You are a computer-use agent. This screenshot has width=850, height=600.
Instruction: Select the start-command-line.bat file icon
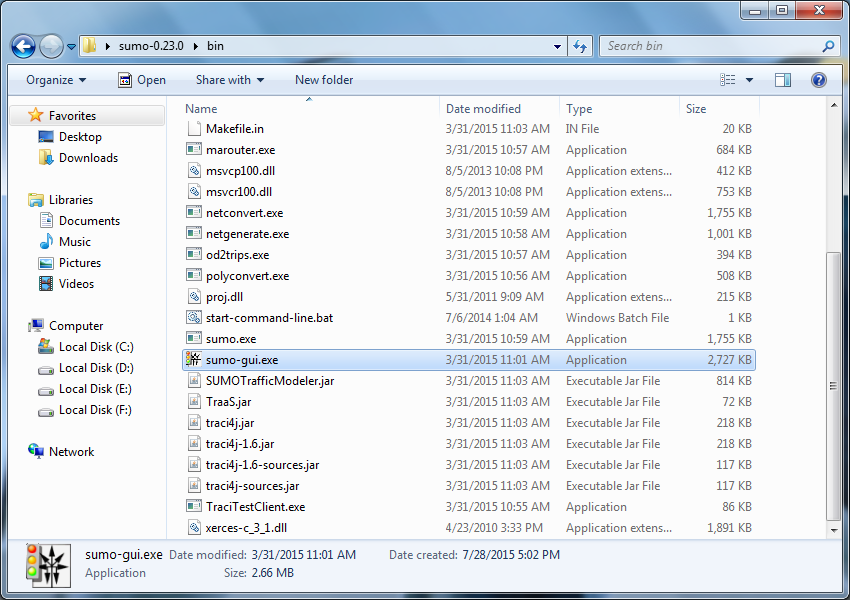(x=195, y=318)
